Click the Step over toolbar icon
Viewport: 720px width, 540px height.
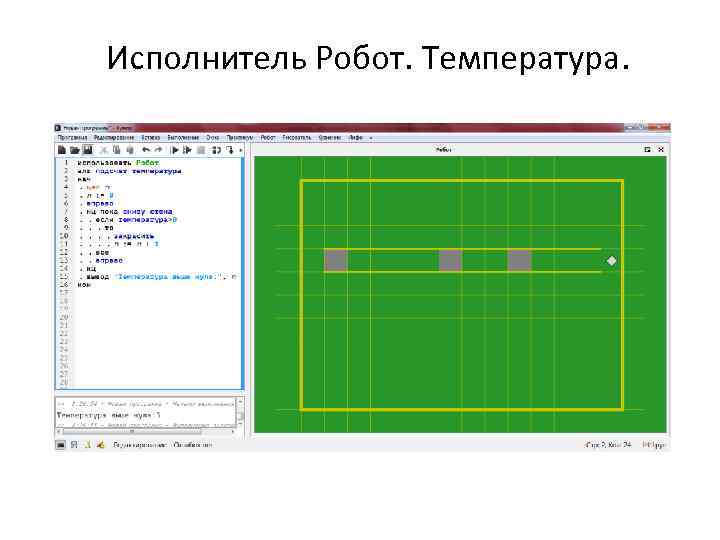(x=217, y=150)
